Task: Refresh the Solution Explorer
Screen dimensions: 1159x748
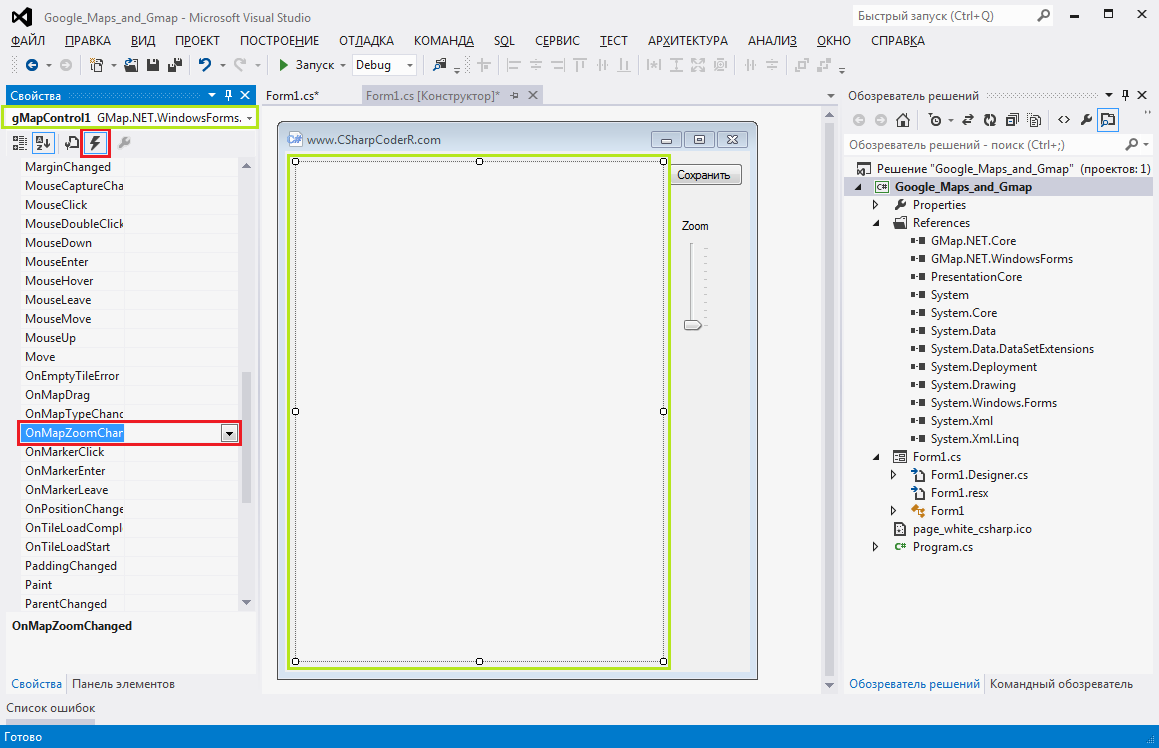Action: click(989, 119)
